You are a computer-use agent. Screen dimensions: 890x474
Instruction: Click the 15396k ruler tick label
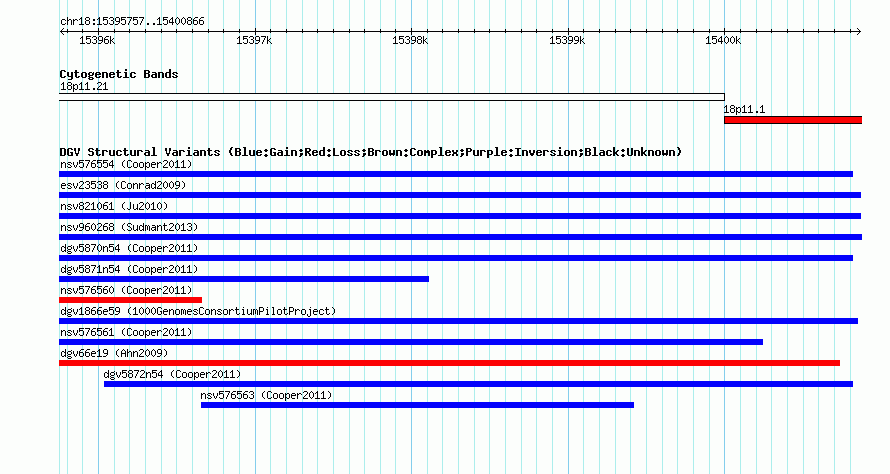coord(97,40)
